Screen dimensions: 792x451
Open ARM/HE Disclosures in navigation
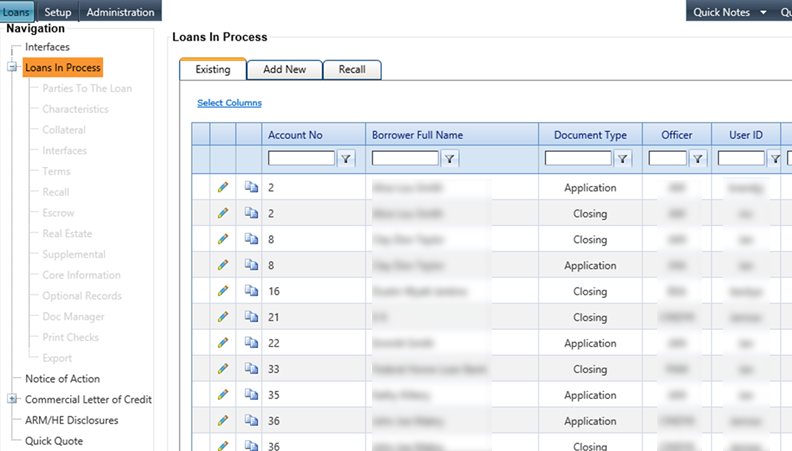pos(72,420)
